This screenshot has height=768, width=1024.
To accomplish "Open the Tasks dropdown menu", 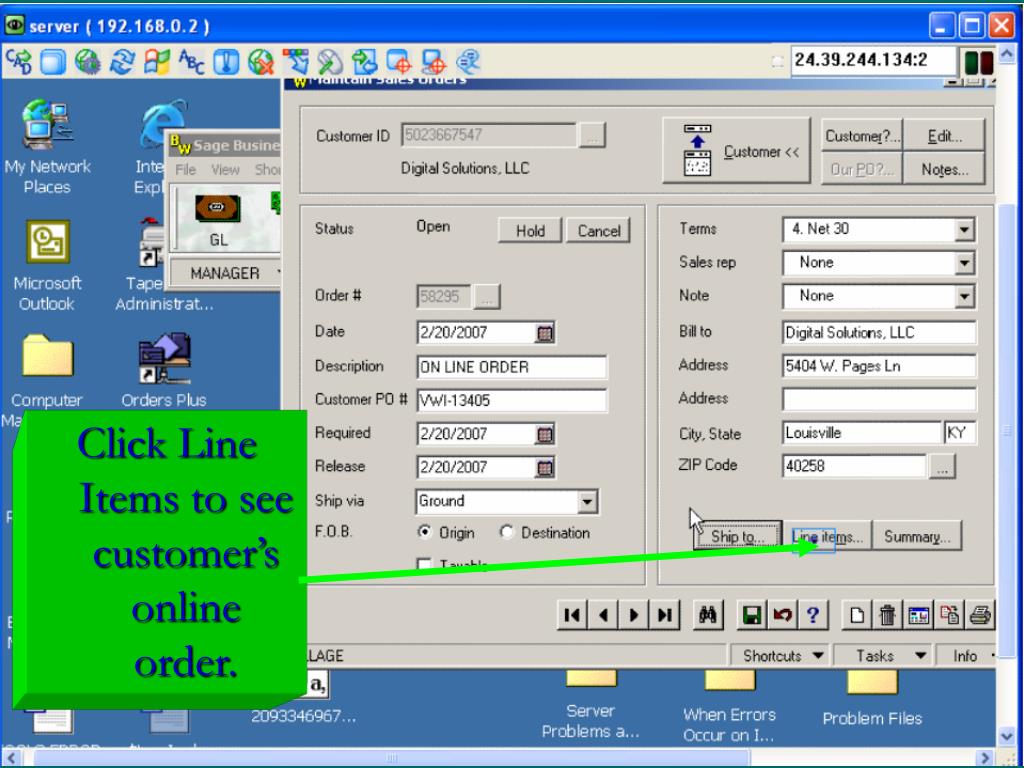I will [x=885, y=656].
